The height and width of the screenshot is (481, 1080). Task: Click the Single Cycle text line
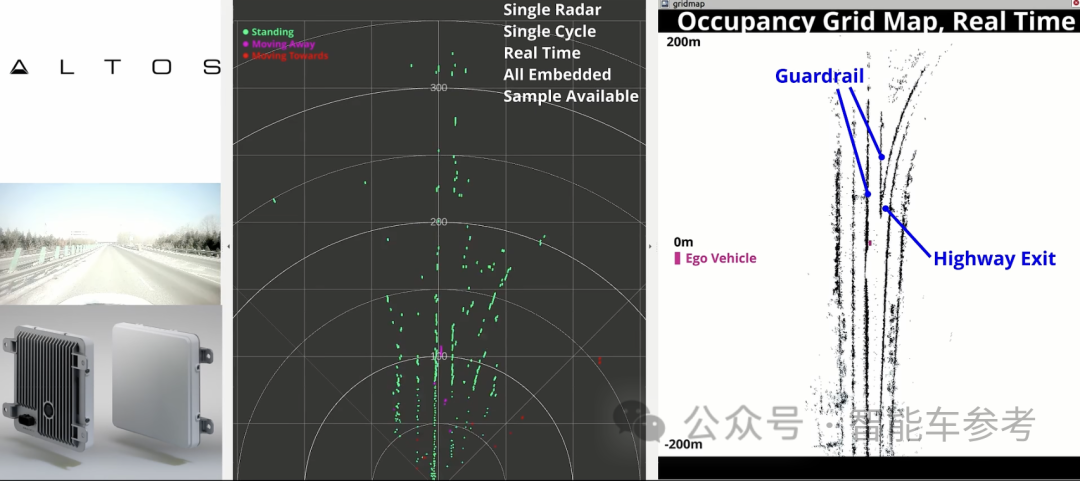550,32
